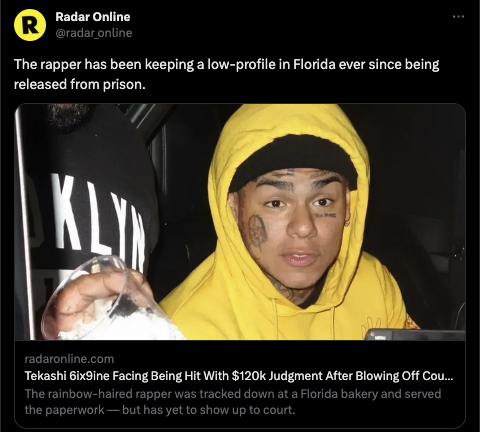Click the radaronline.com domain label
The image size is (480, 432).
(x=69, y=359)
